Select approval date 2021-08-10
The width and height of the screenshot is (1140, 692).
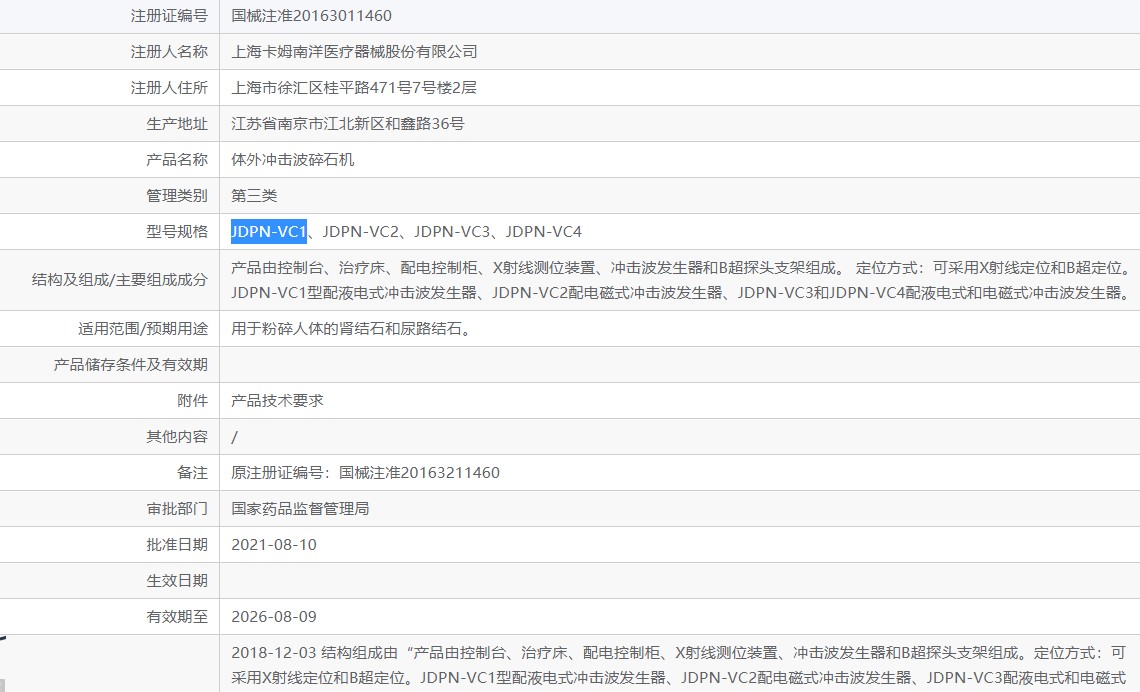[x=273, y=544]
